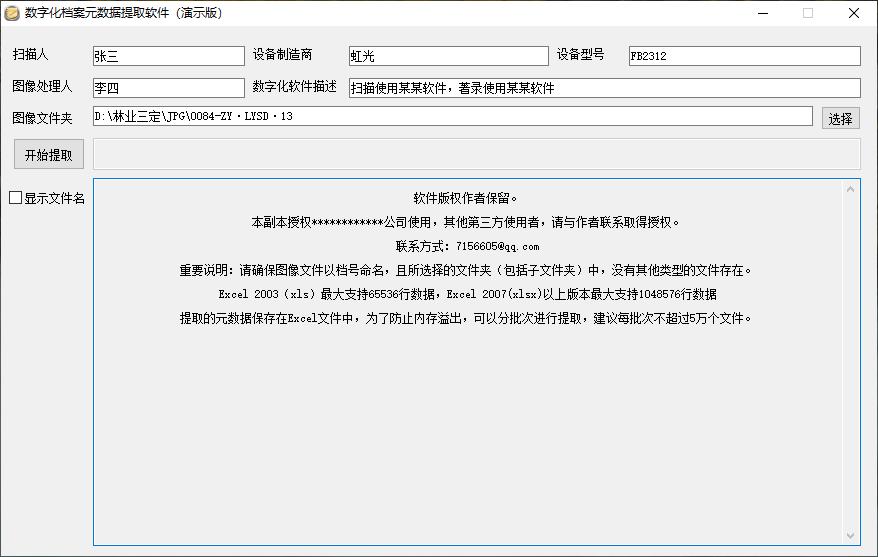The width and height of the screenshot is (878, 557).
Task: Click the 开始提取 button
Action: pyautogui.click(x=48, y=155)
